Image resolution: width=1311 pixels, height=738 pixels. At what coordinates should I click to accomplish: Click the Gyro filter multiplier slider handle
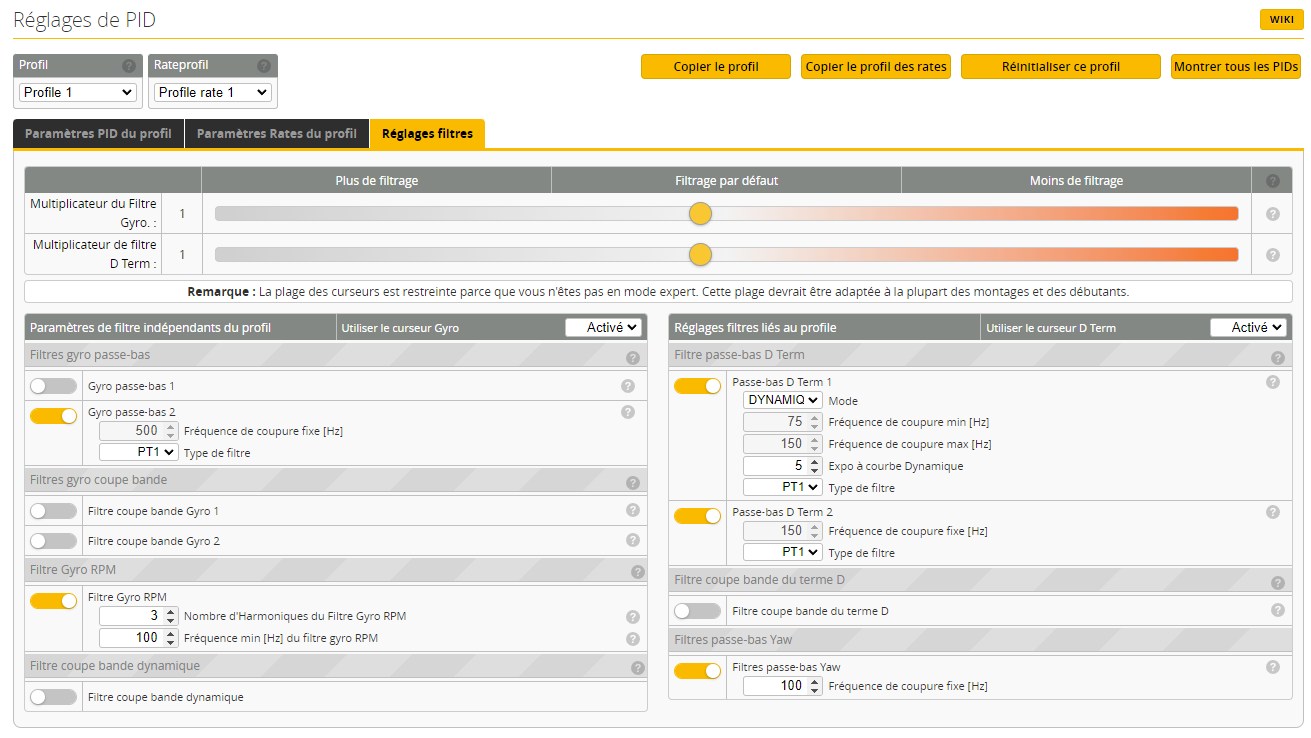[x=700, y=213]
